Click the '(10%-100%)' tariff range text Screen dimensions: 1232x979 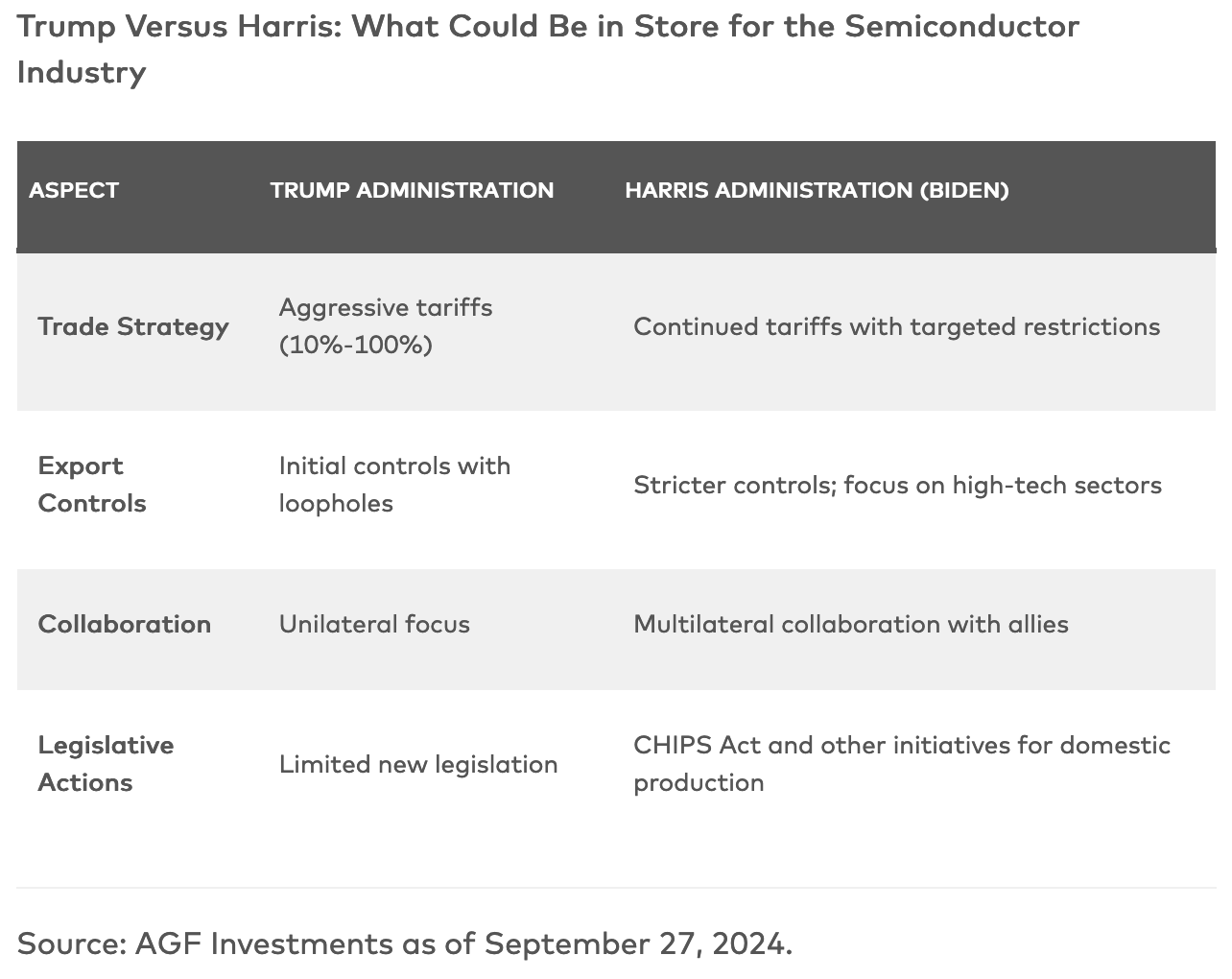355,345
